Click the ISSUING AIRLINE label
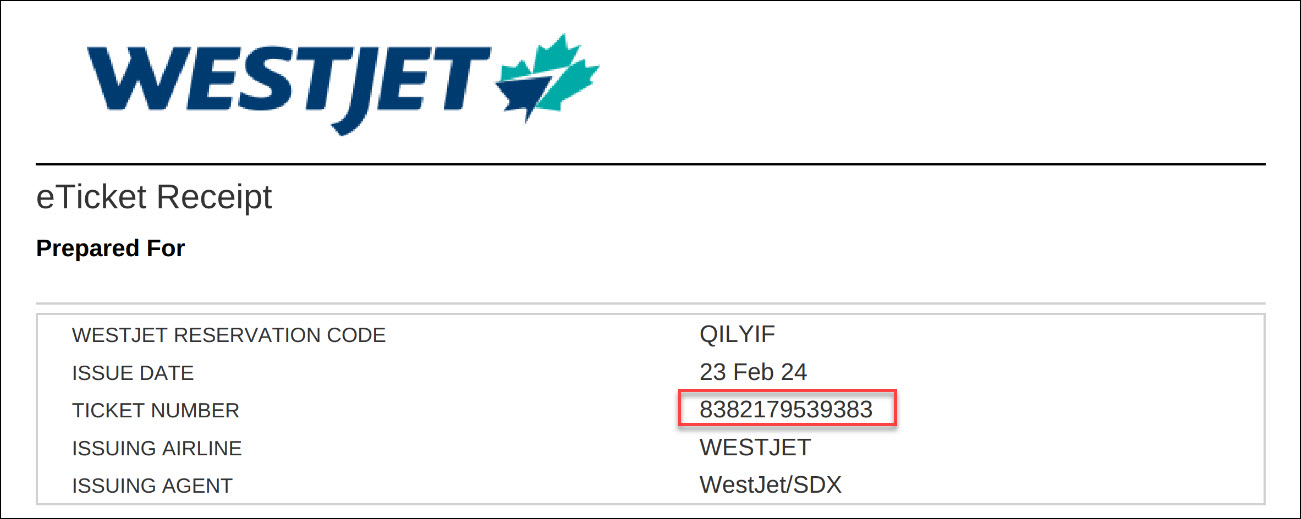The image size is (1301, 519). (157, 448)
